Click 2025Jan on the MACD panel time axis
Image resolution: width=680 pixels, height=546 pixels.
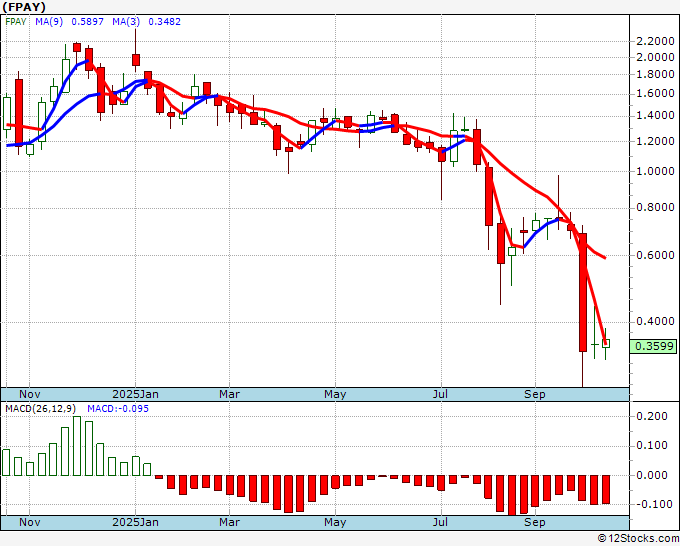click(x=135, y=522)
